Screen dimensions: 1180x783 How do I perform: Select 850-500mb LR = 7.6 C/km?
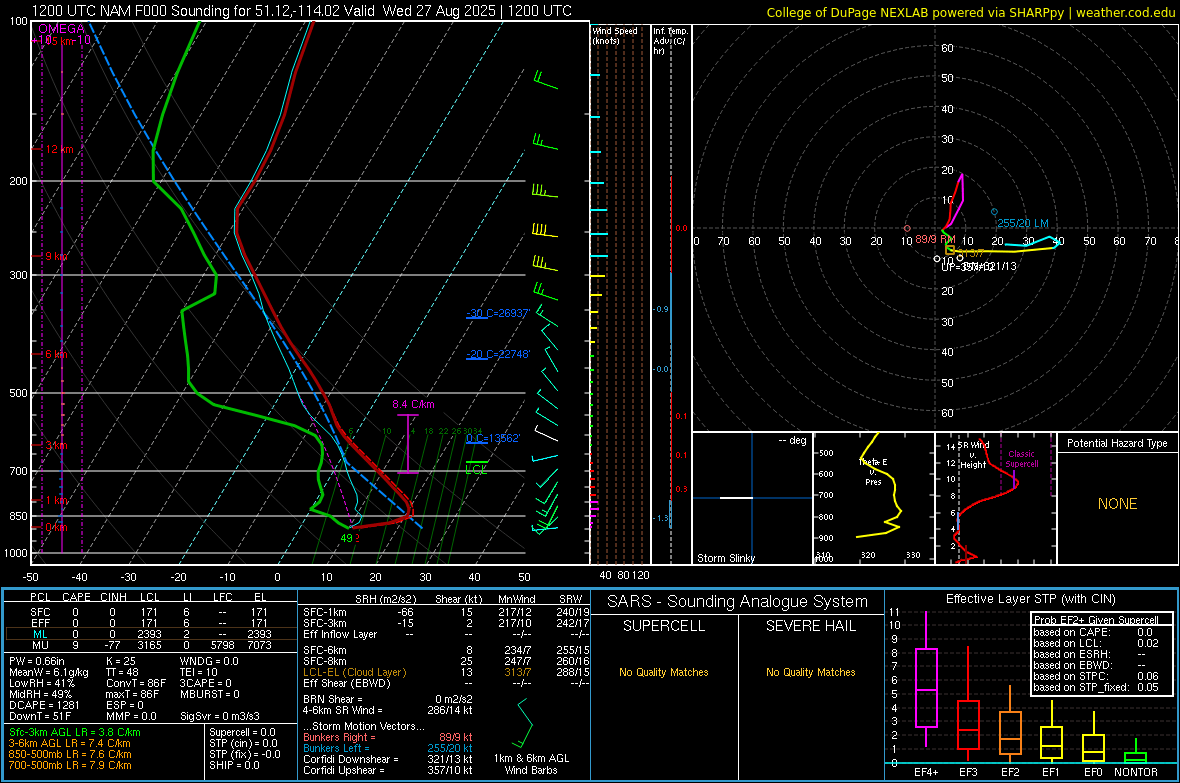click(x=70, y=754)
